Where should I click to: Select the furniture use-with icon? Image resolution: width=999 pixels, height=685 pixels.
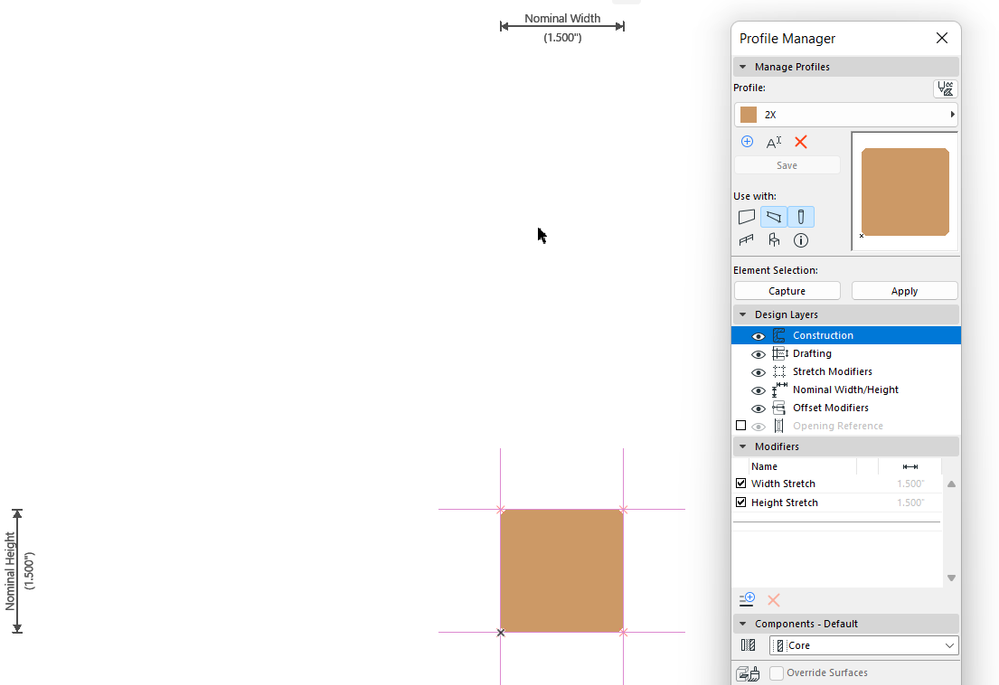point(772,240)
